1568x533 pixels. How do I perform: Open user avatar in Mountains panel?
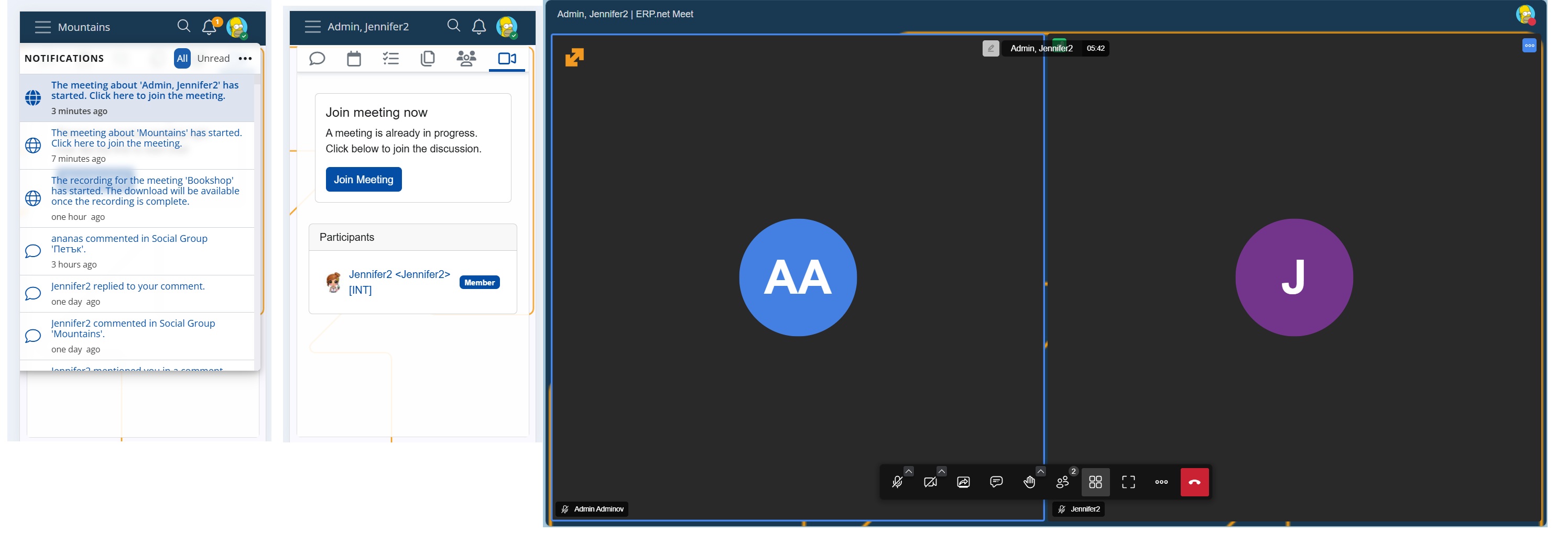click(237, 27)
